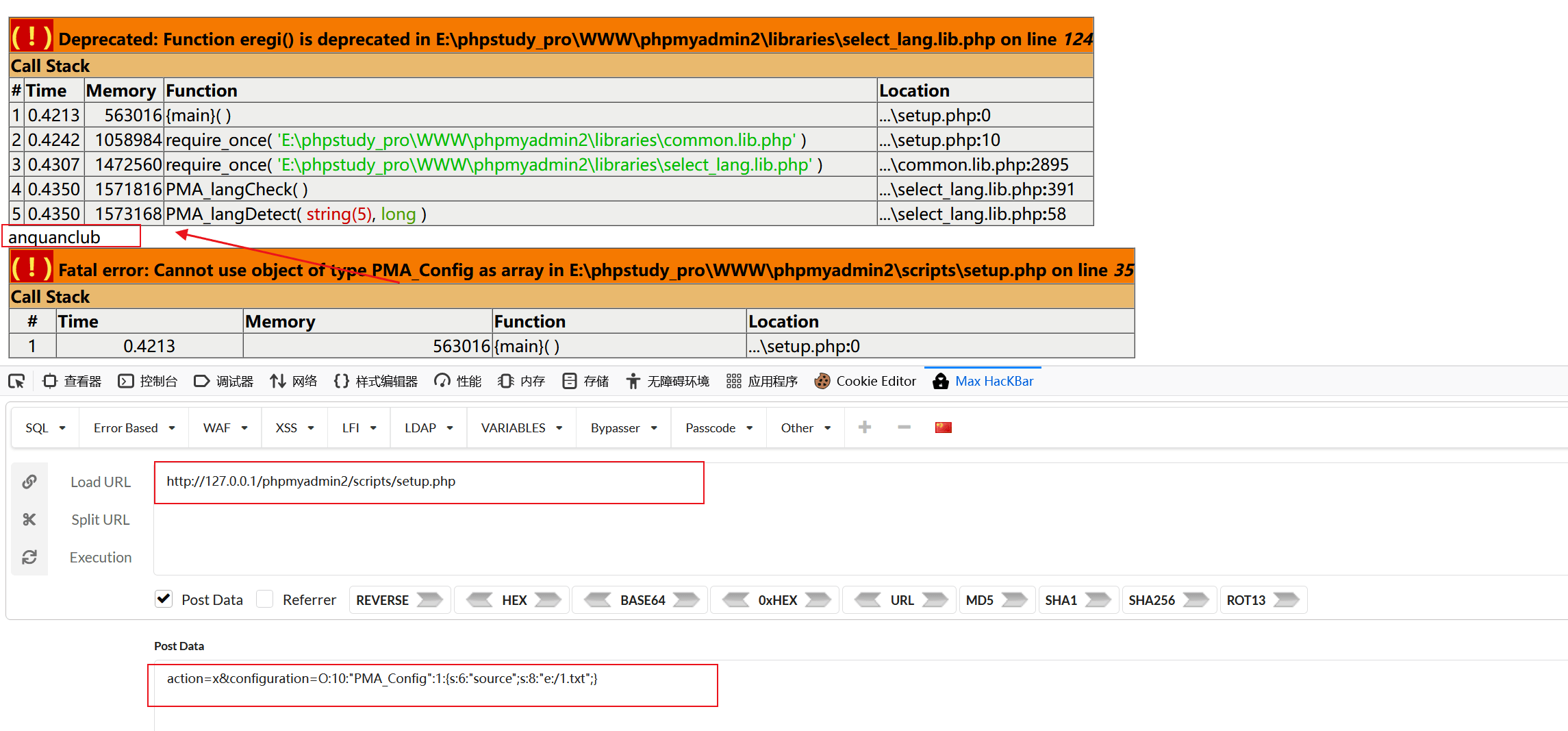Click the Execution refresh icon
This screenshot has width=1568, height=731.
point(29,557)
